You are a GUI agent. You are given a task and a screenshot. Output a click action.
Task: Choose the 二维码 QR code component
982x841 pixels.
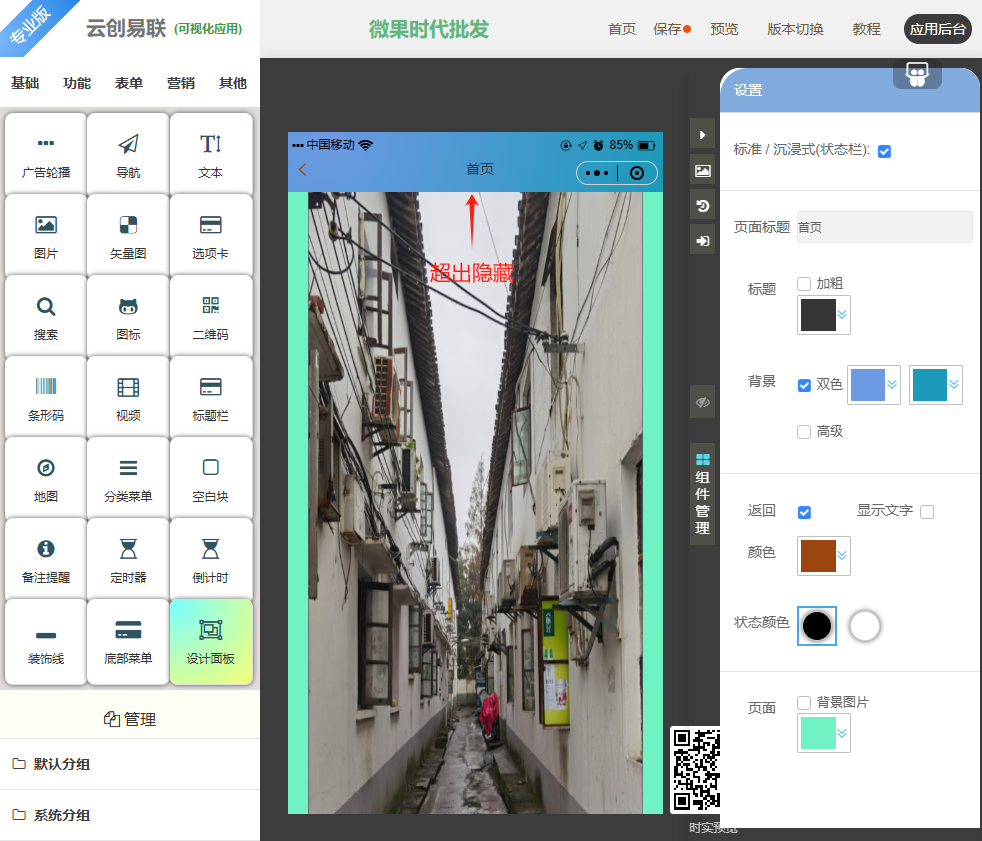click(210, 316)
